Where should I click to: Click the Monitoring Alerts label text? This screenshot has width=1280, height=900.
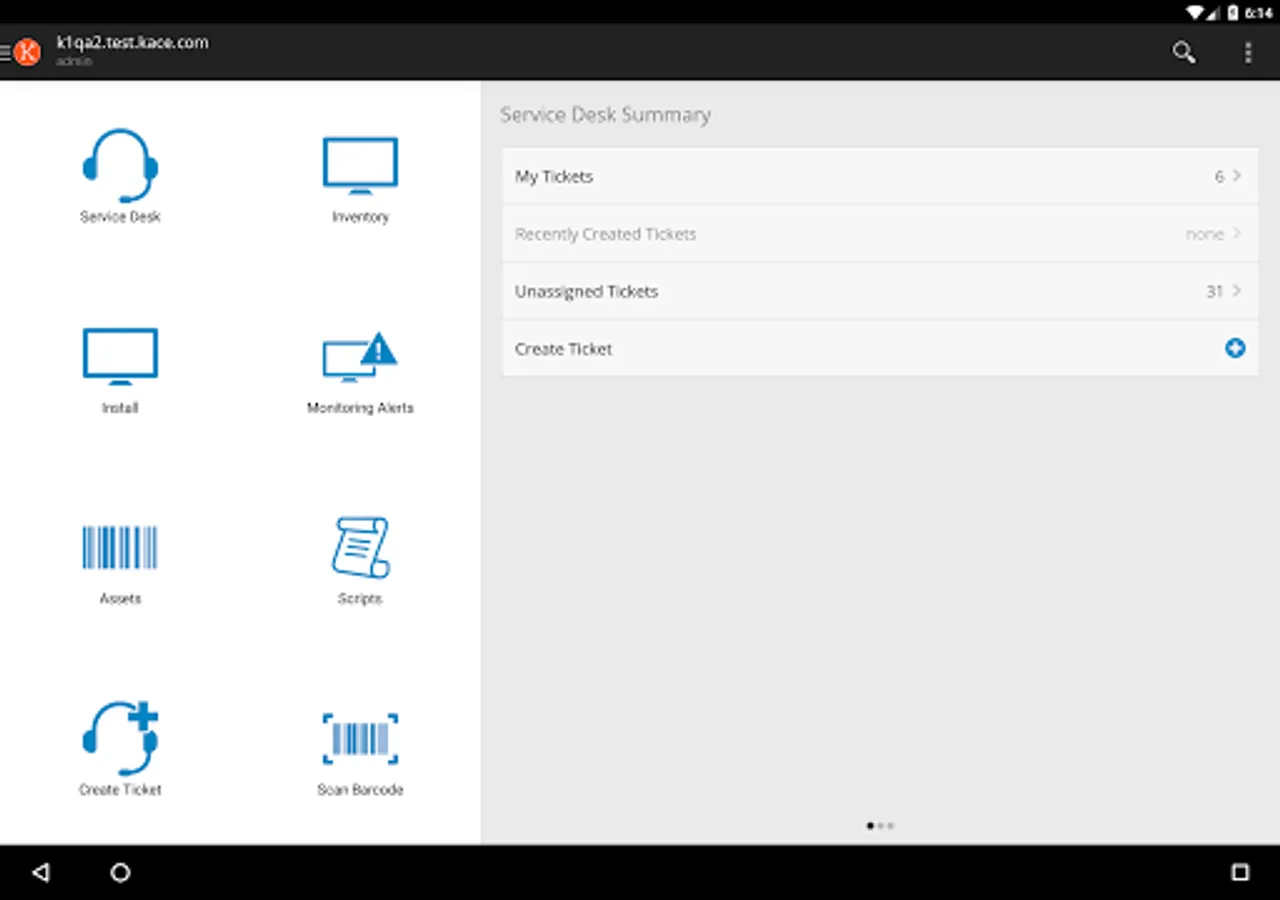click(360, 408)
